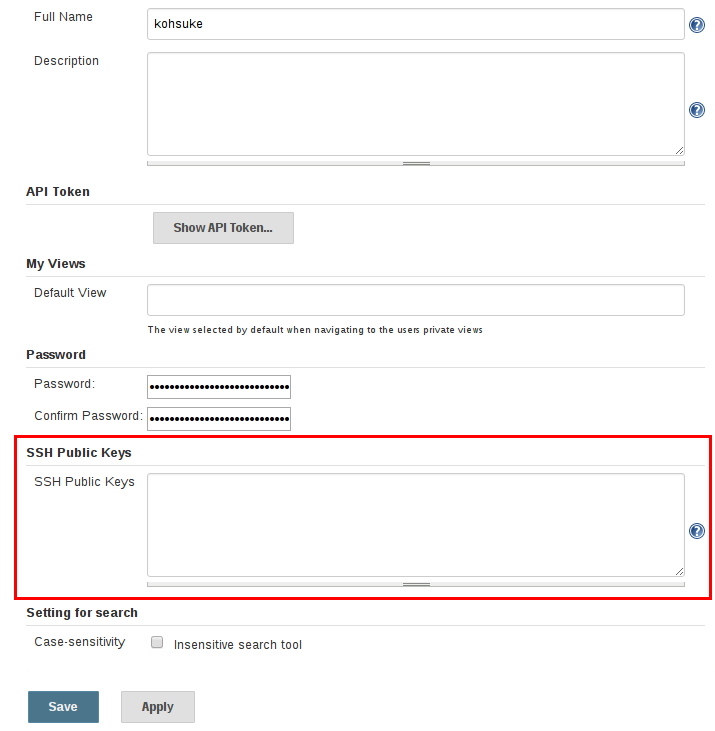Click inside the Description text area
The width and height of the screenshot is (715, 731).
pos(415,104)
